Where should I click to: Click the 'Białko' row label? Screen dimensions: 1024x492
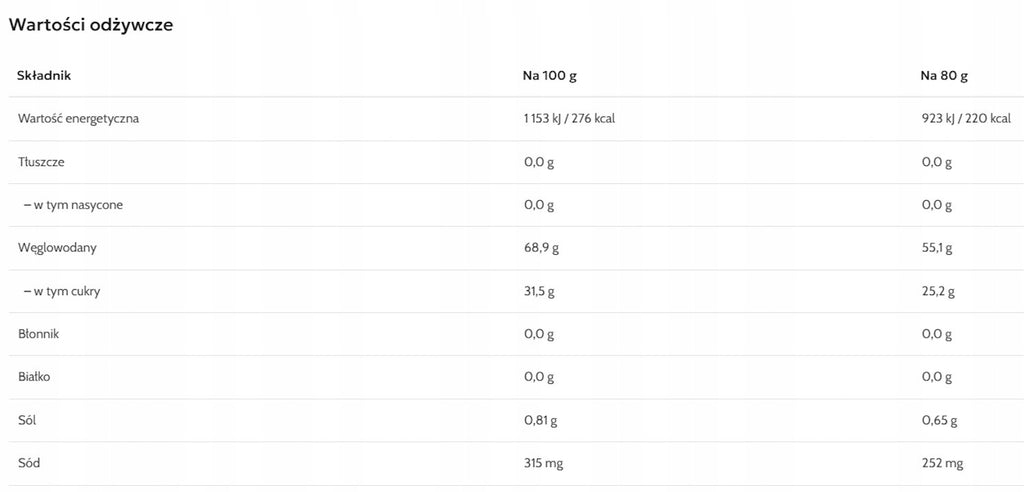click(x=34, y=377)
